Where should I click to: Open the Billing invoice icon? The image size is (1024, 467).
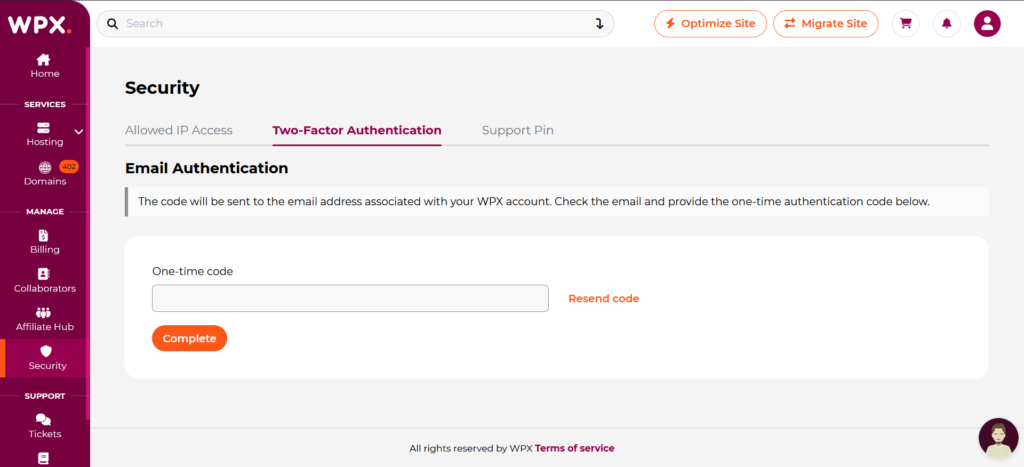(44, 235)
